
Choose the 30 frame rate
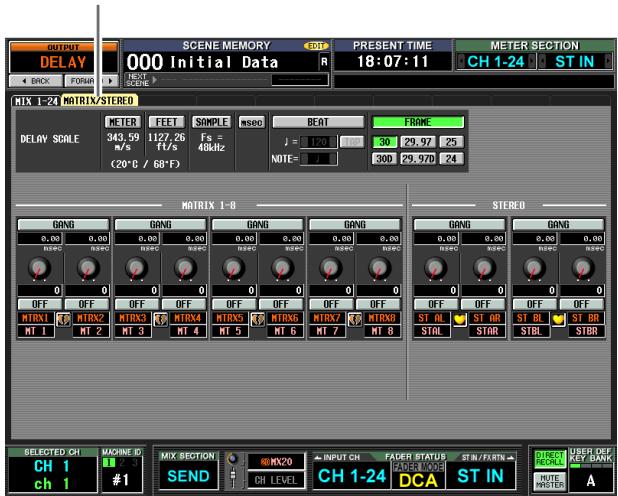point(384,142)
